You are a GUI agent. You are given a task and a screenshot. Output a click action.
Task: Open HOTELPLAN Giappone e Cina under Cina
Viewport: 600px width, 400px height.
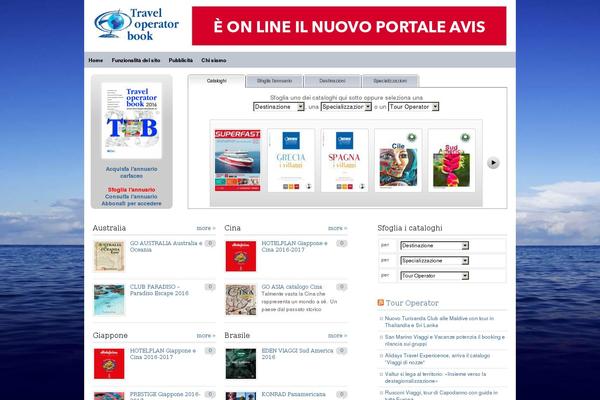pyautogui.click(x=295, y=247)
